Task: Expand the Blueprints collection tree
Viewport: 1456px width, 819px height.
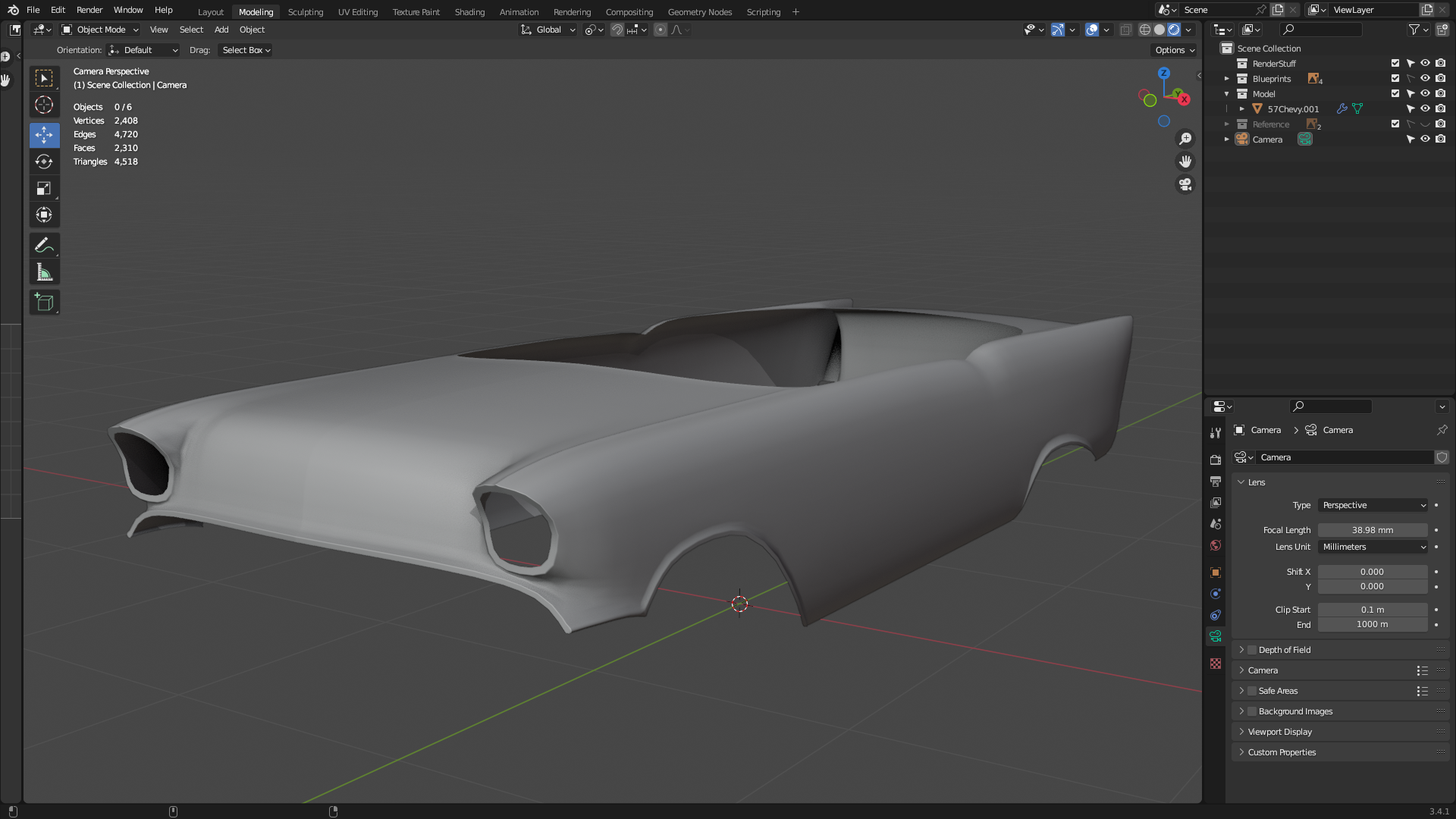Action: pyautogui.click(x=1226, y=79)
